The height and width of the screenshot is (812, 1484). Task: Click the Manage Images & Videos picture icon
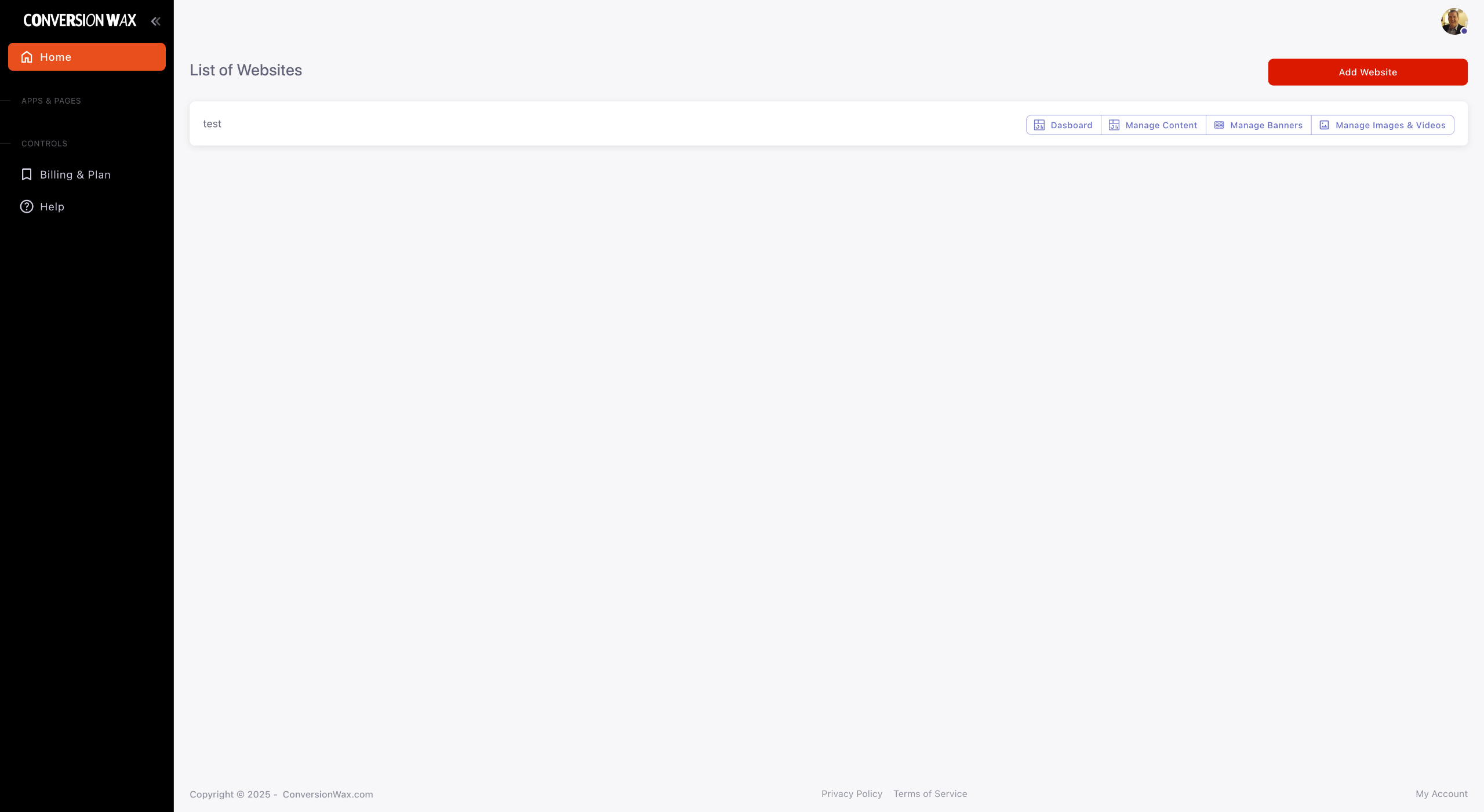pyautogui.click(x=1324, y=125)
